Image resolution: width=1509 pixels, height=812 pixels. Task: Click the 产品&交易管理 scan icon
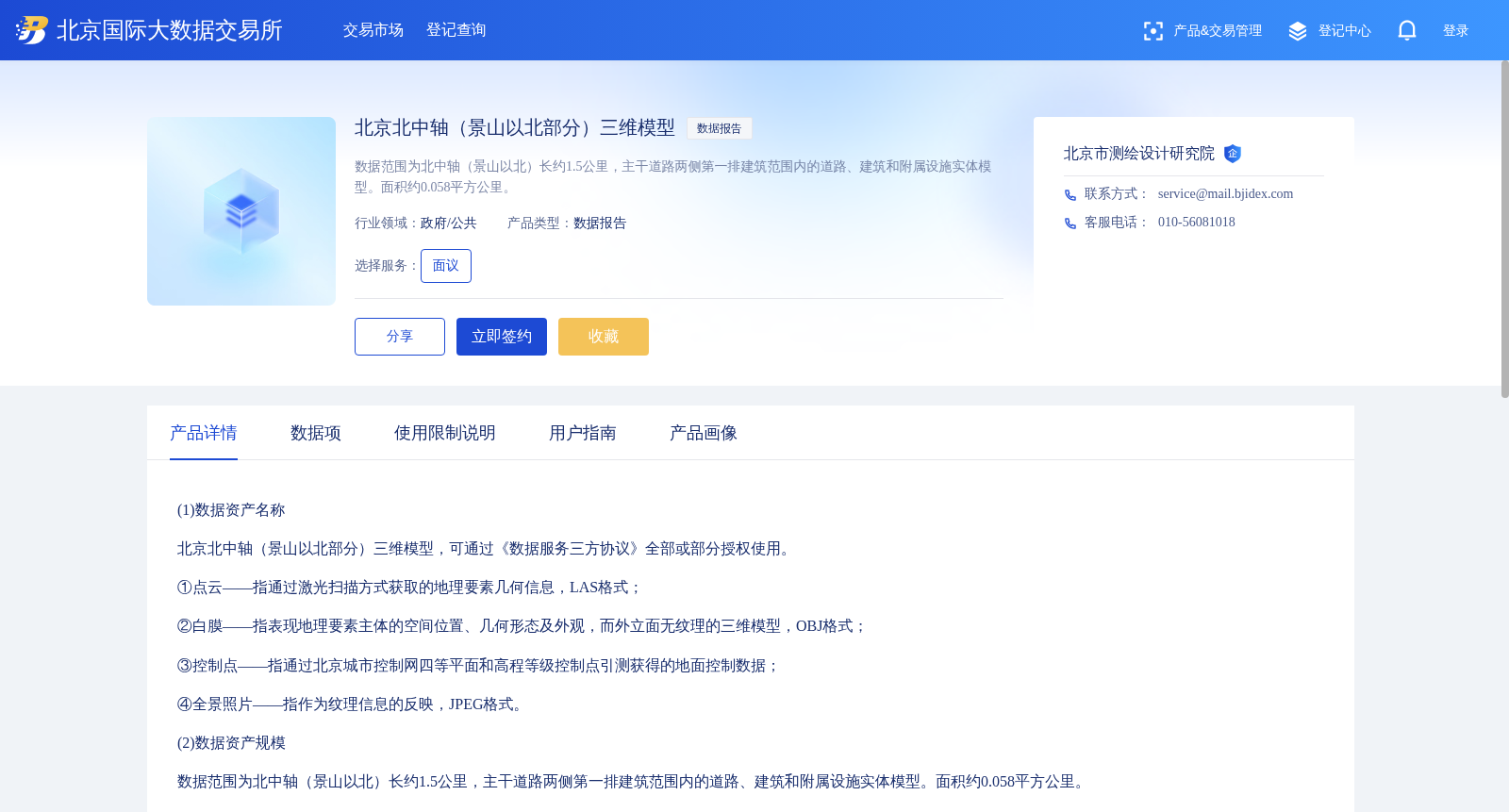[x=1152, y=31]
